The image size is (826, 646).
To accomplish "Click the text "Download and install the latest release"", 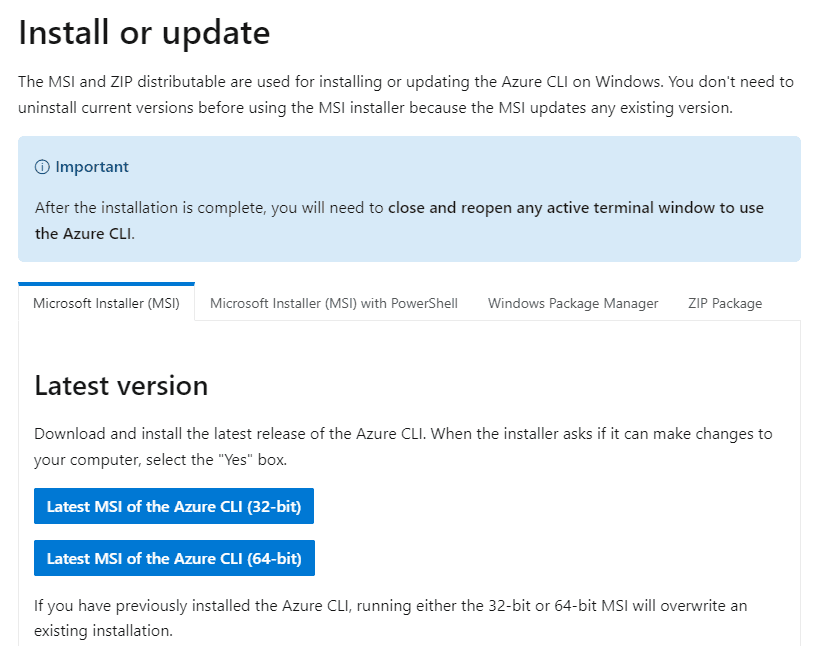I will [x=180, y=434].
